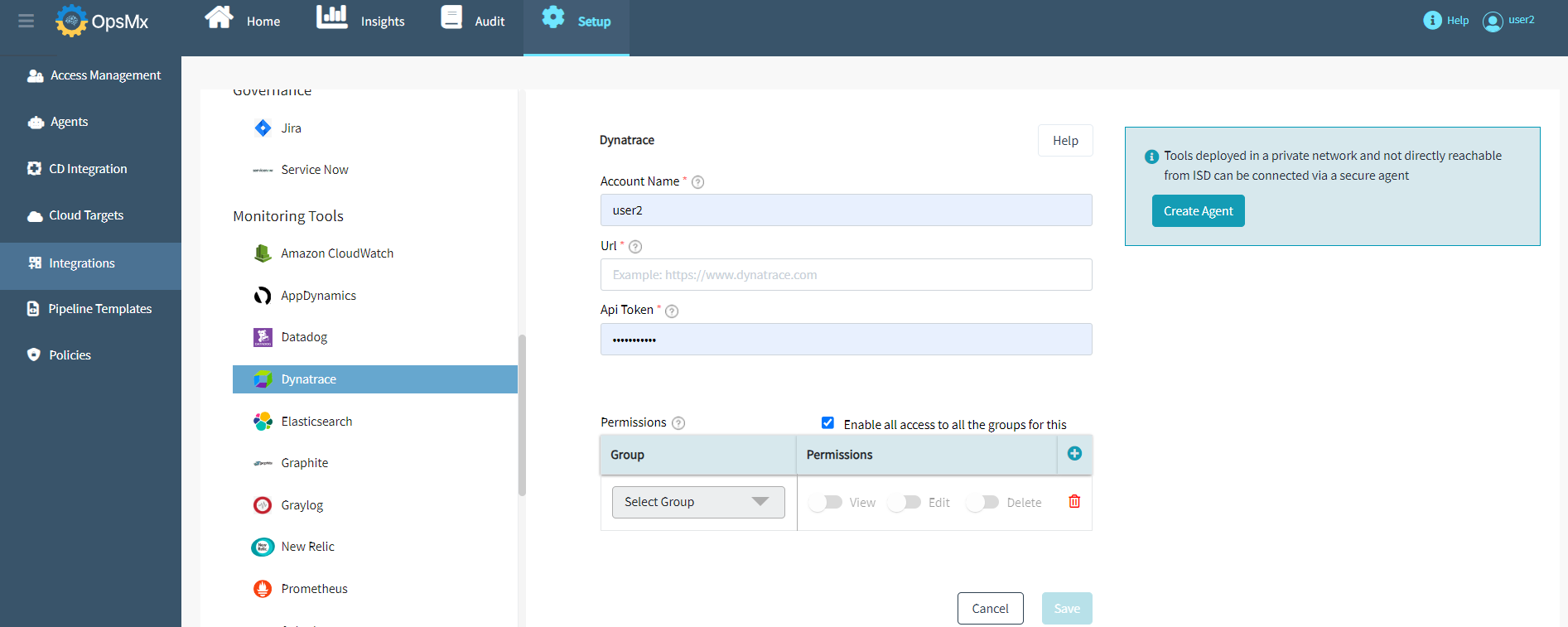
Task: Open the user2 profile icon
Action: point(1493,22)
